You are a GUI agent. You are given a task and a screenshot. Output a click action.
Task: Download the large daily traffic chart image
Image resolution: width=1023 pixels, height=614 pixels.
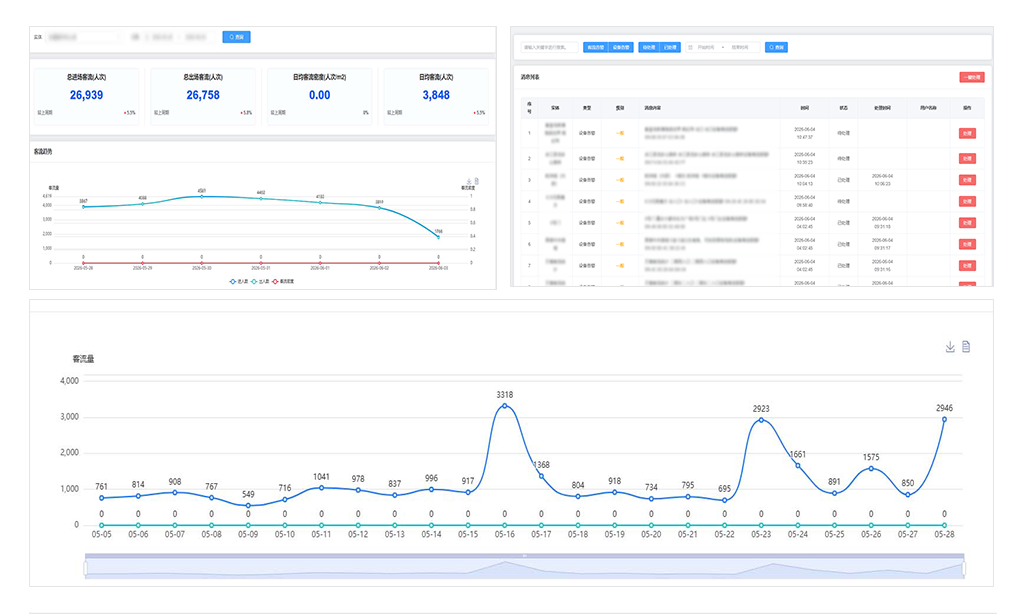(950, 346)
